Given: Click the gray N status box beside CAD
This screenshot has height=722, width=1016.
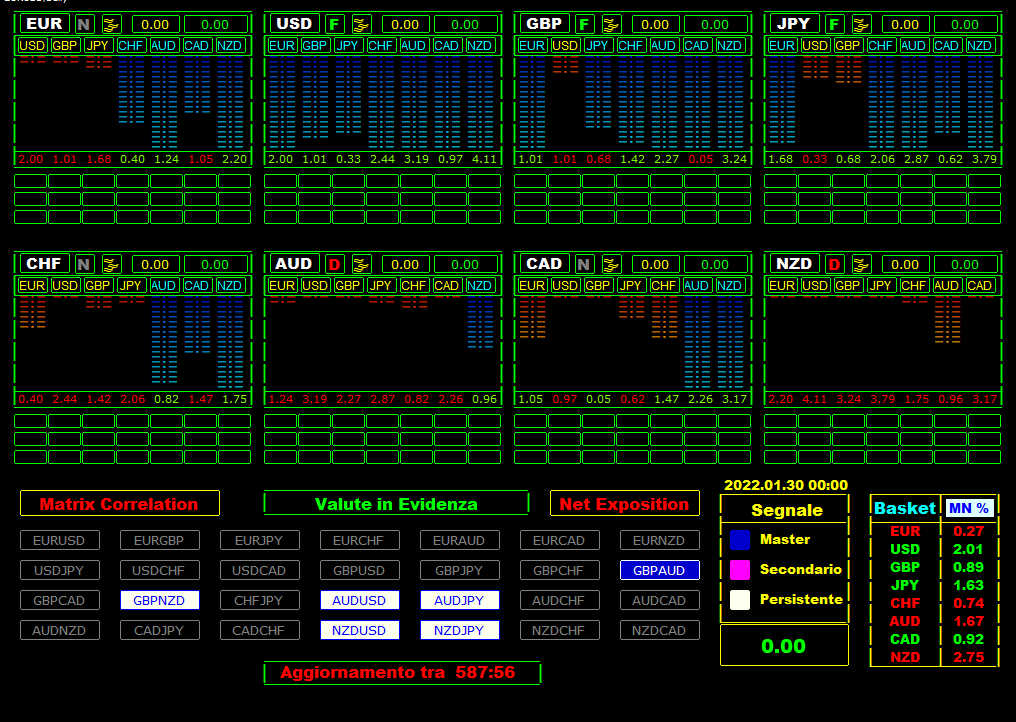Looking at the screenshot, I should coord(584,264).
